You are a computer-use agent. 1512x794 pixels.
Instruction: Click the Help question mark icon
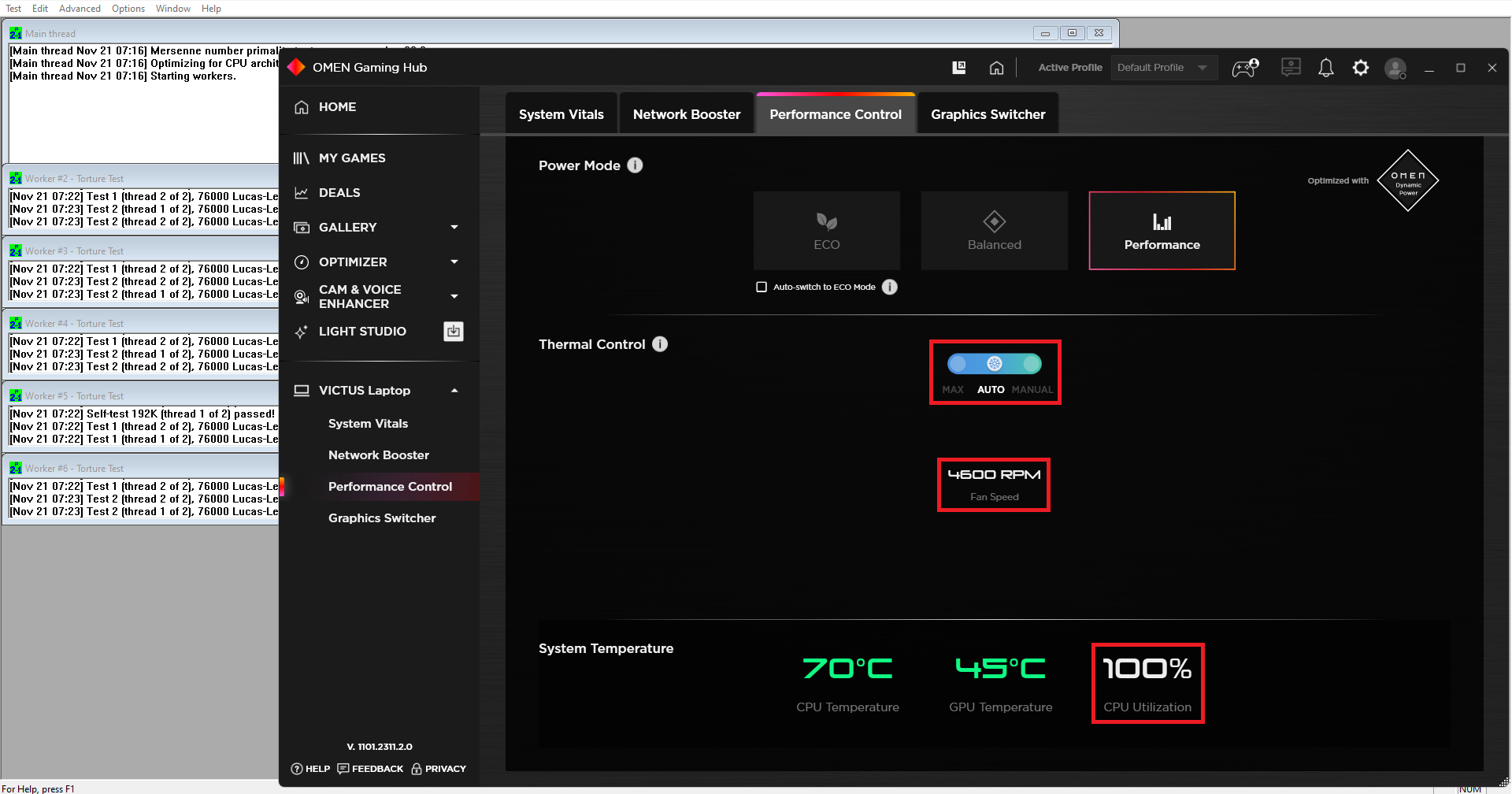coord(297,769)
